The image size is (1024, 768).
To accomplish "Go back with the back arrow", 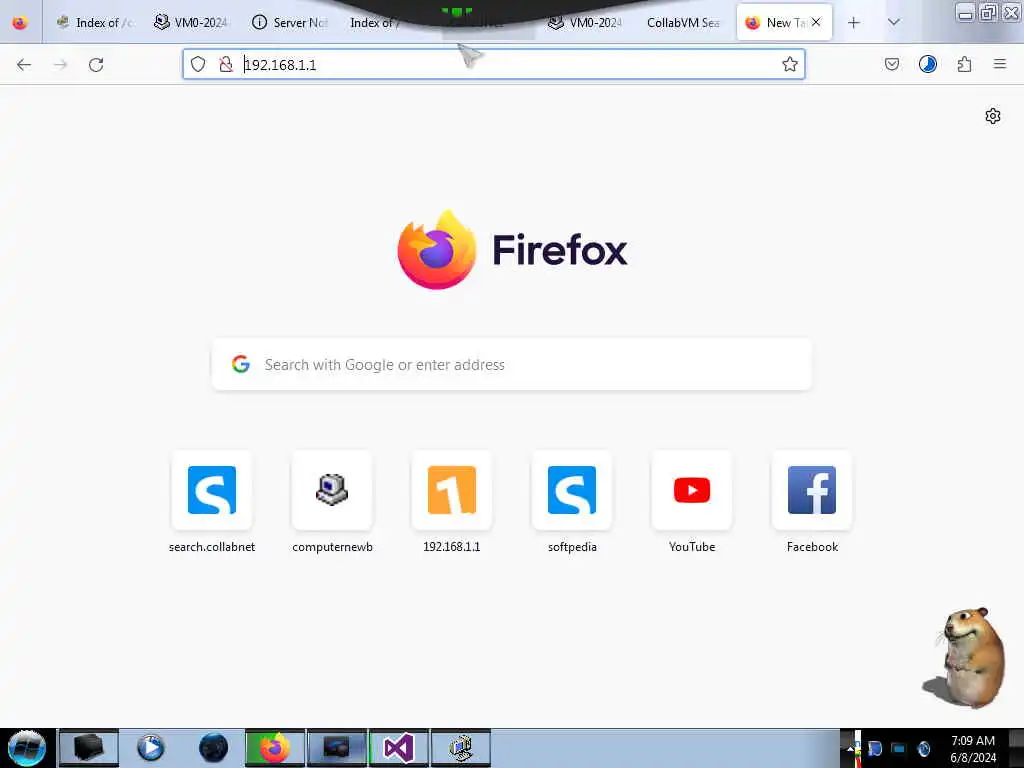I will [x=24, y=64].
